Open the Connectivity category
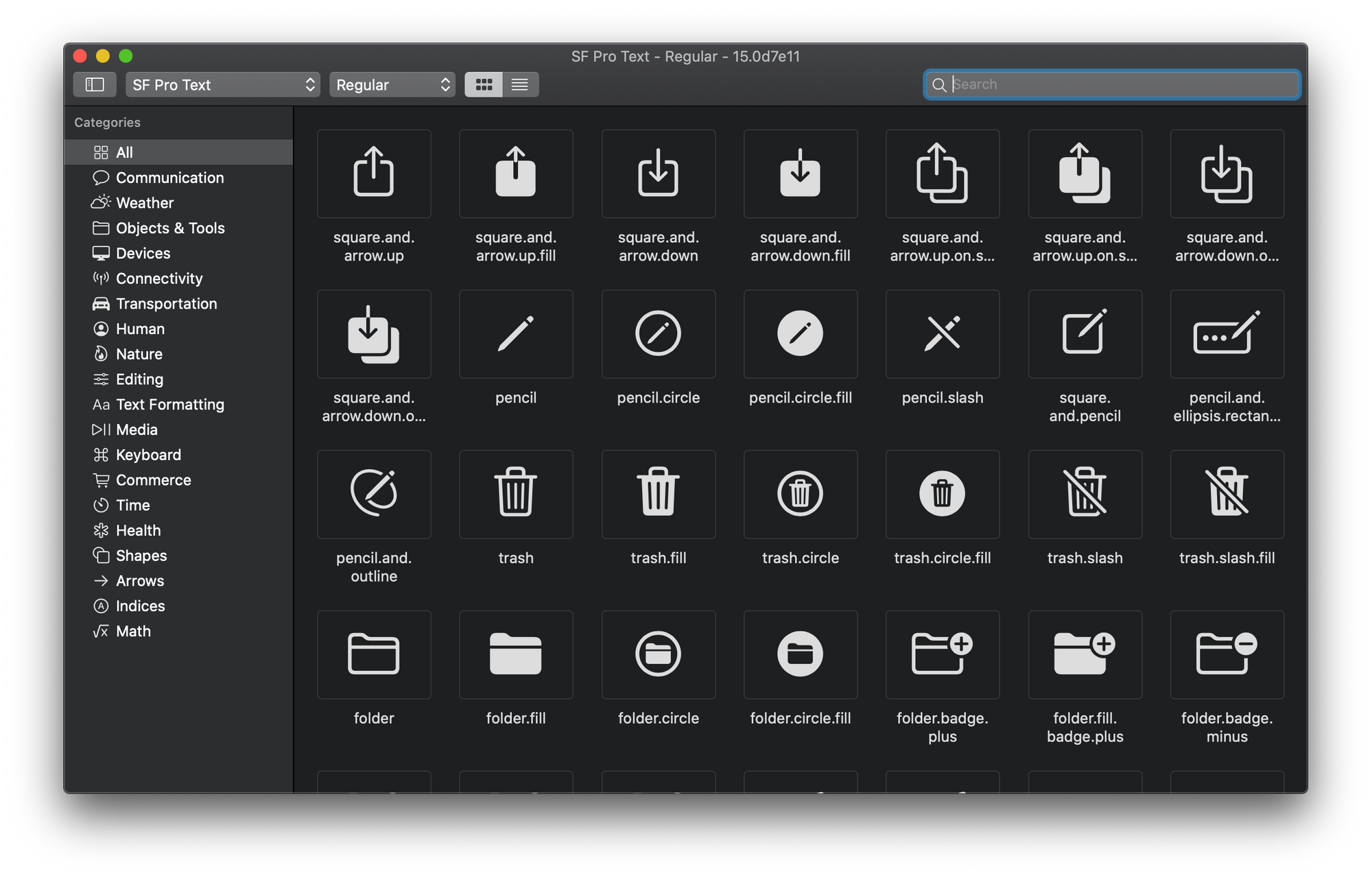1372x878 pixels. click(178, 278)
